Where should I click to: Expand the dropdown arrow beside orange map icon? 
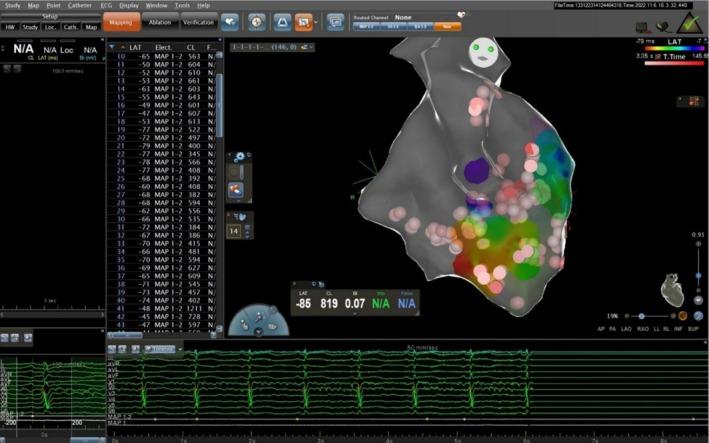[x=316, y=21]
